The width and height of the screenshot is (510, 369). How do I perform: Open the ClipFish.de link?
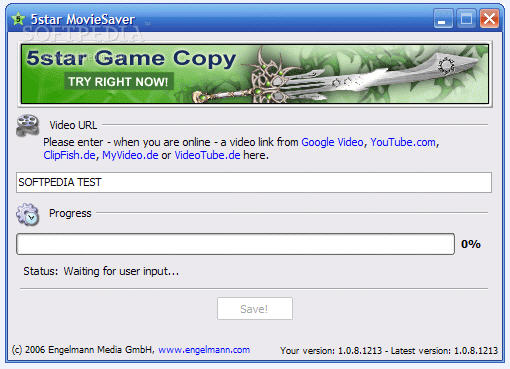click(x=69, y=155)
